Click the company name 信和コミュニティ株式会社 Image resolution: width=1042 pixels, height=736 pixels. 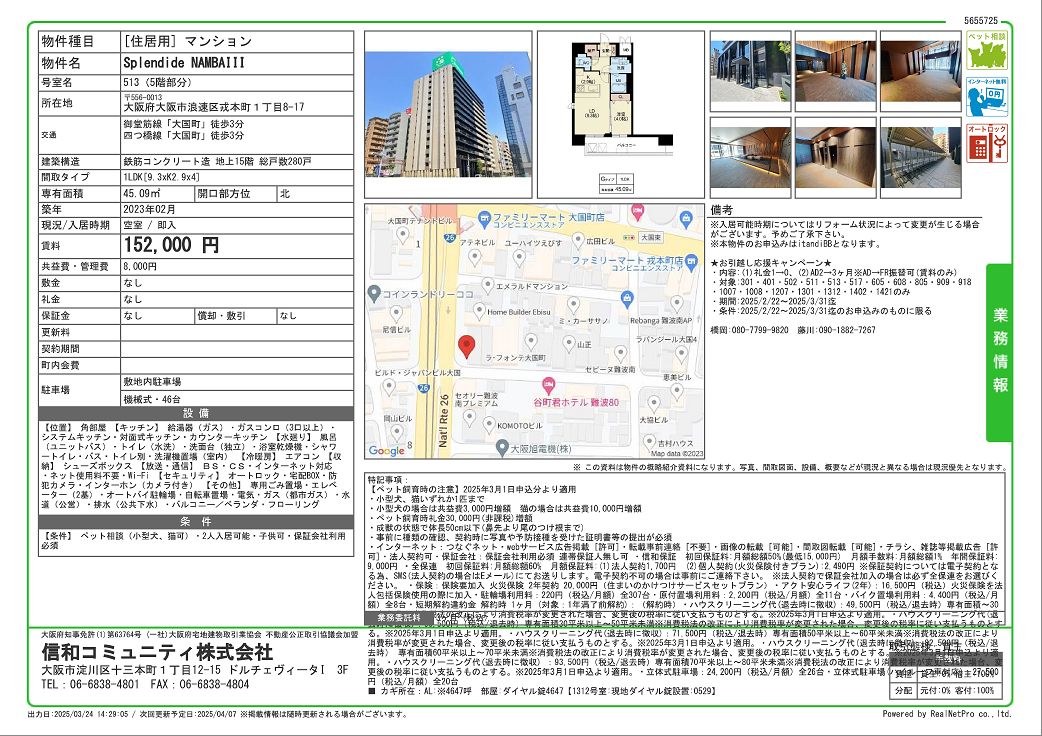(157, 651)
